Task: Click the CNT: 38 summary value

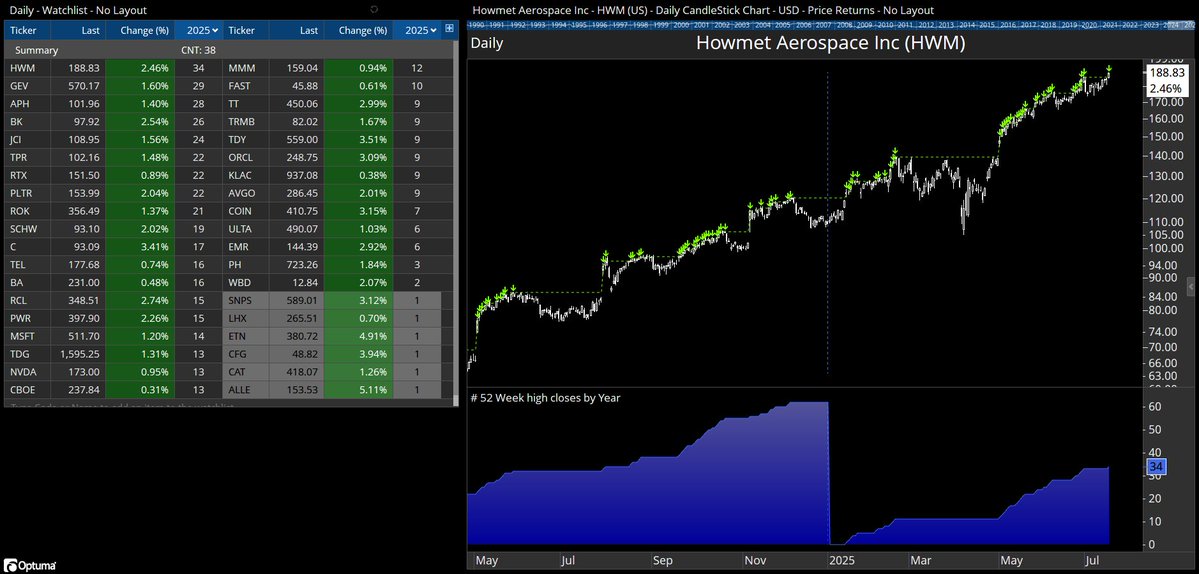Action: tap(198, 50)
